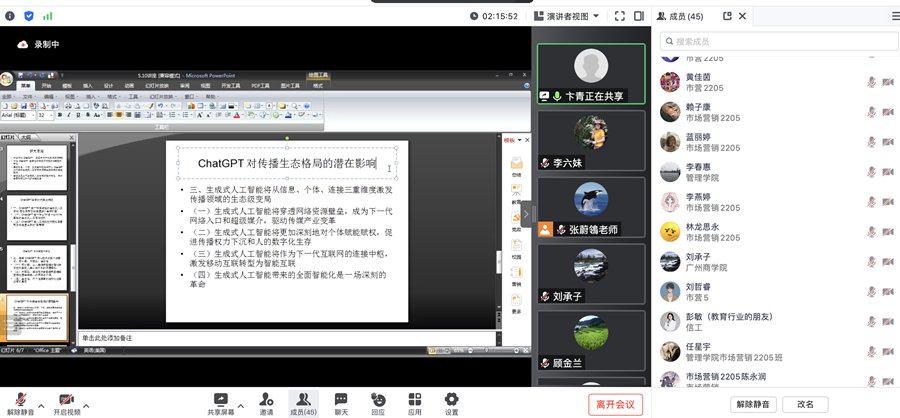Viewport: 900px width, 418px height.
Task: Open the Invite (邀请) option
Action: pos(266,401)
